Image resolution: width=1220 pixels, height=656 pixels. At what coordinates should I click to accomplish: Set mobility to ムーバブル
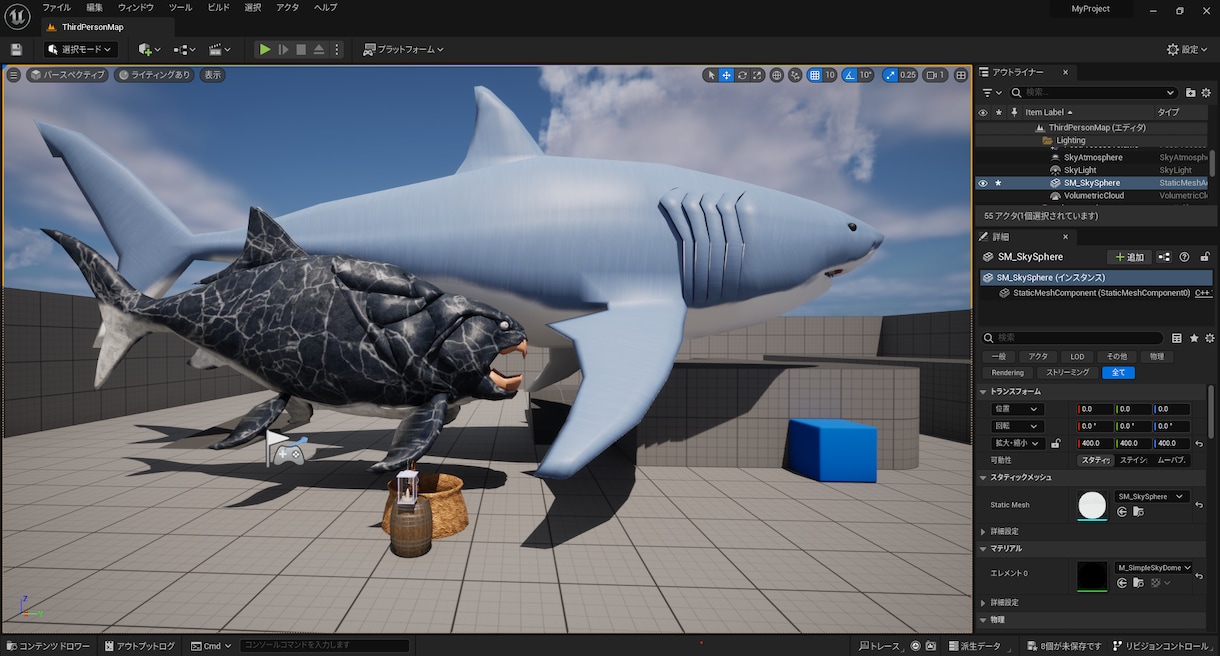1173,460
